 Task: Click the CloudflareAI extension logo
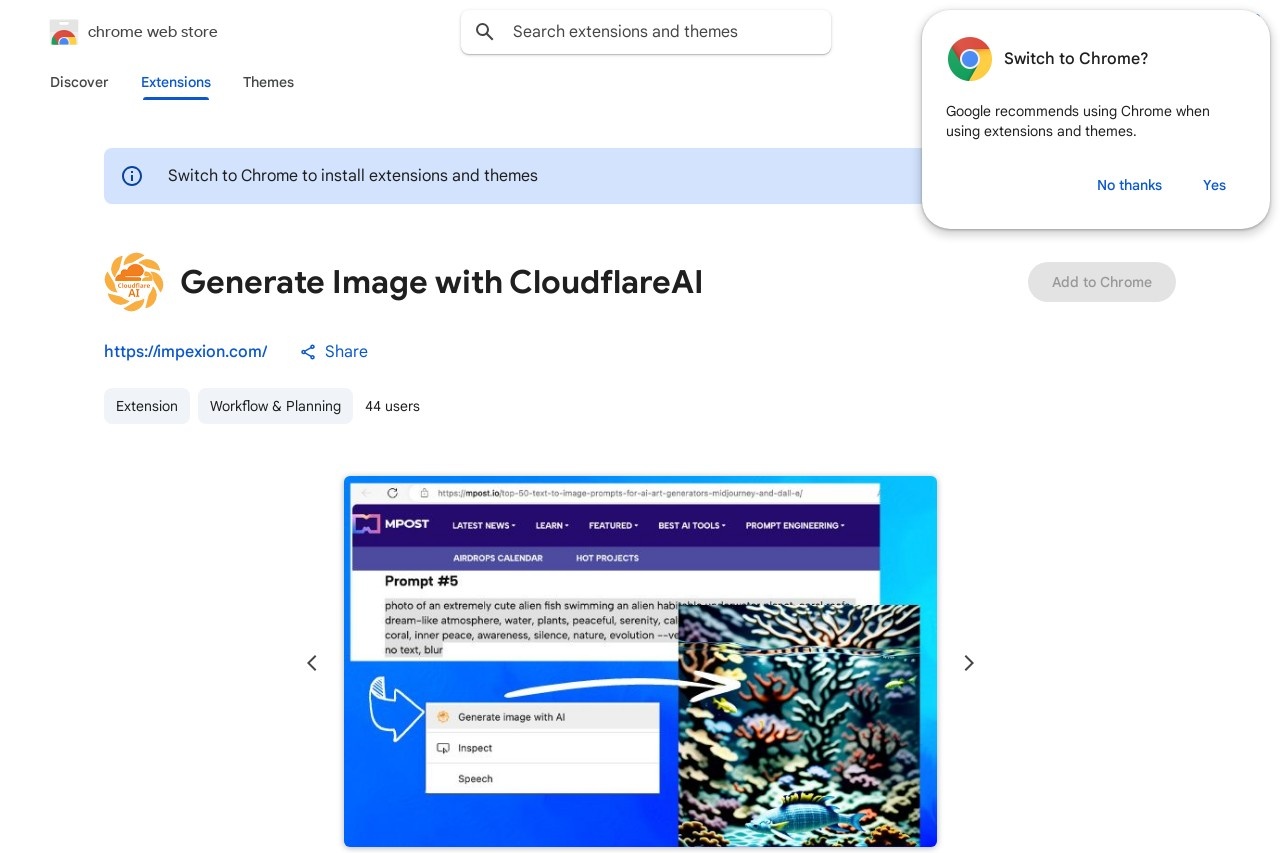134,282
